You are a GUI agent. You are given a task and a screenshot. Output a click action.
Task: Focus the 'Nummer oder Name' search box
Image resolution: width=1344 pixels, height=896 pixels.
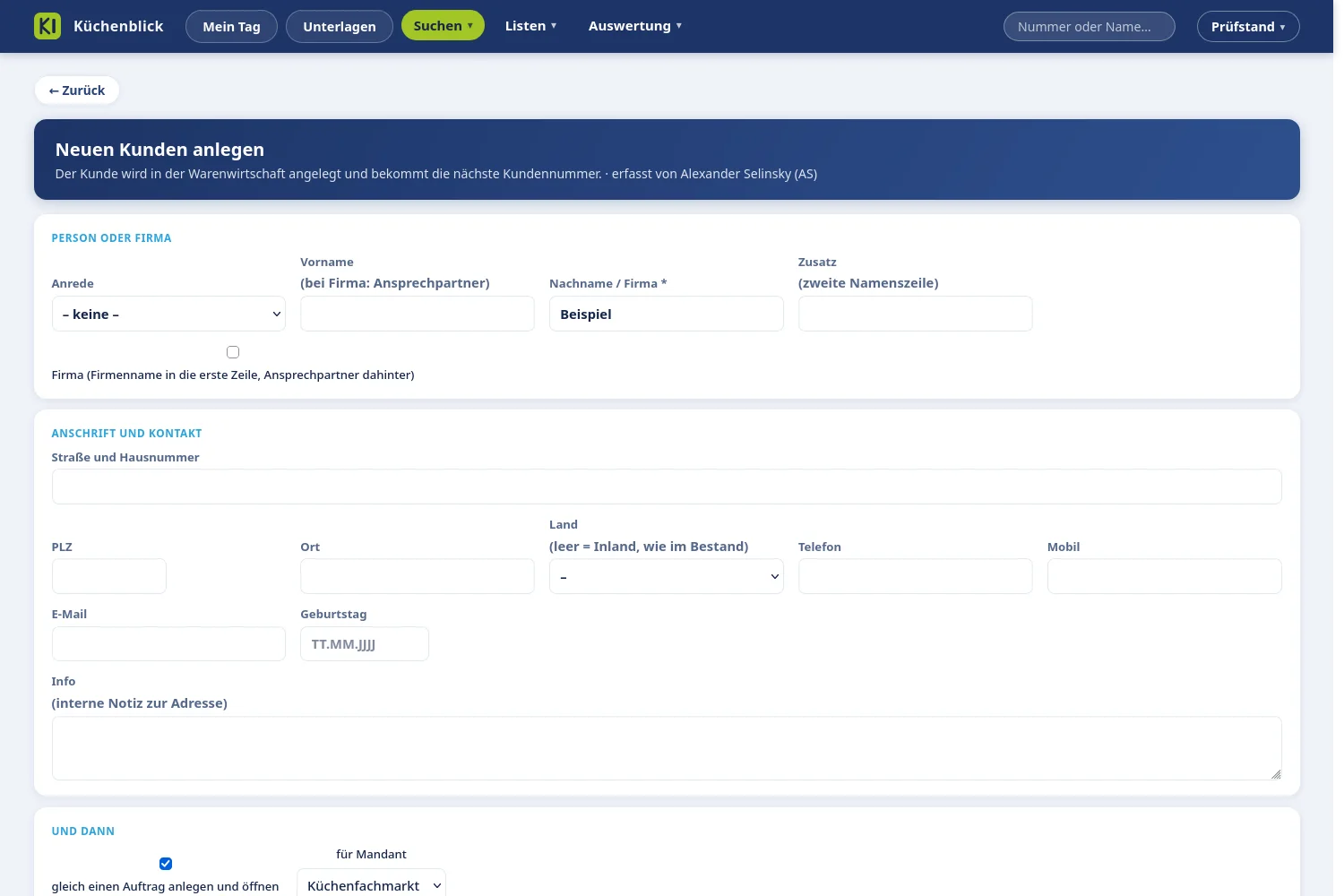[x=1089, y=27]
